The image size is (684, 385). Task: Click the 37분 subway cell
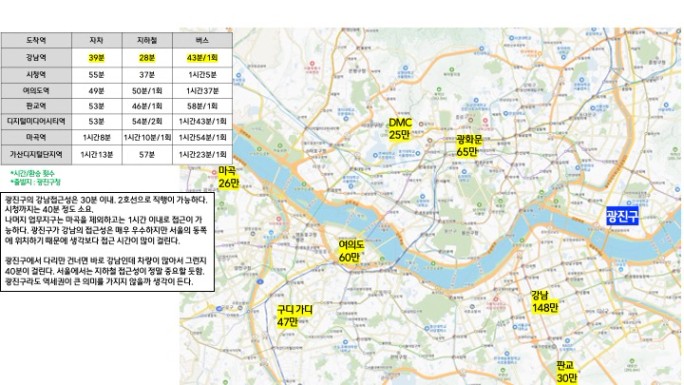(x=147, y=75)
